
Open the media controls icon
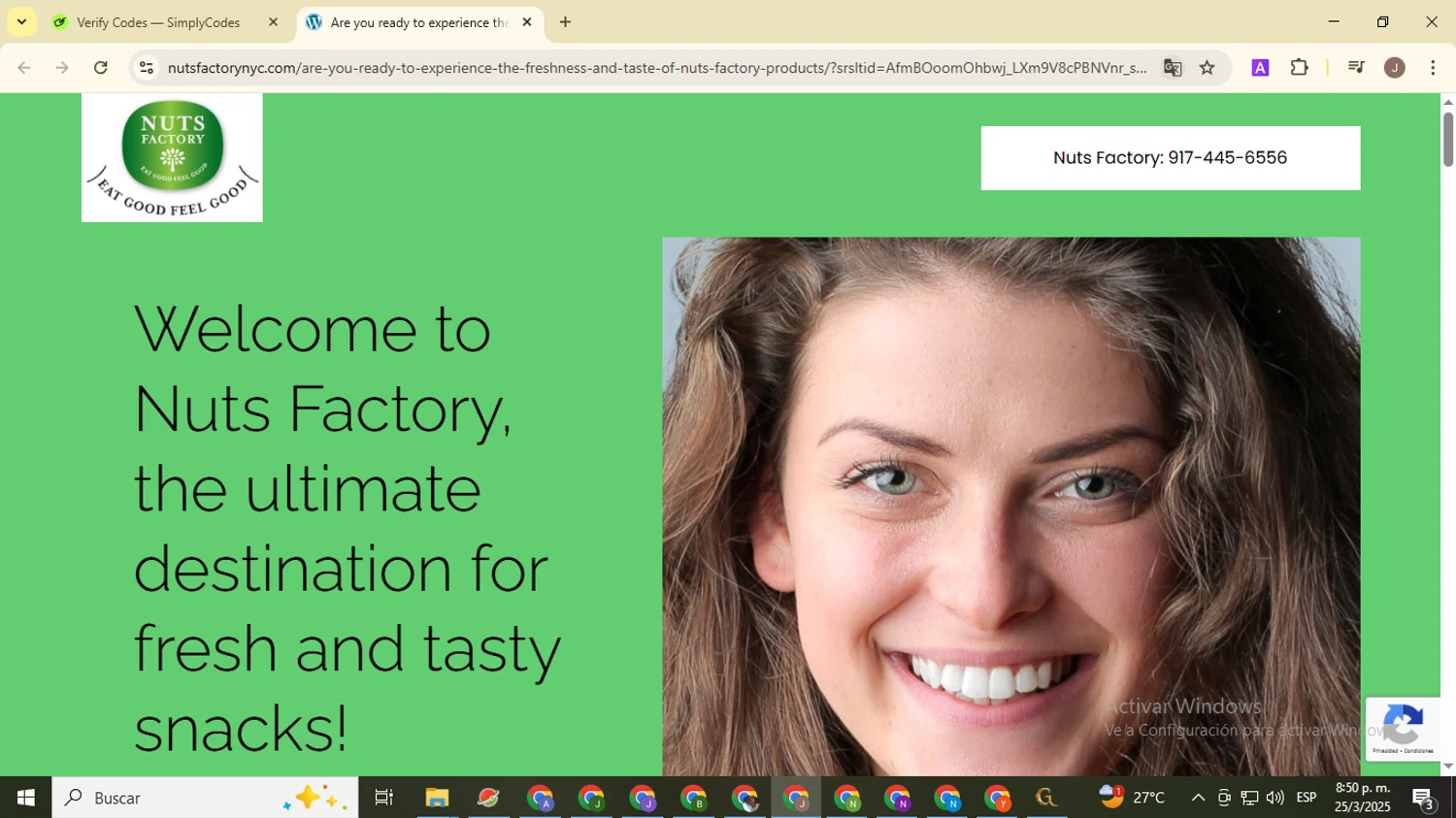1356,68
